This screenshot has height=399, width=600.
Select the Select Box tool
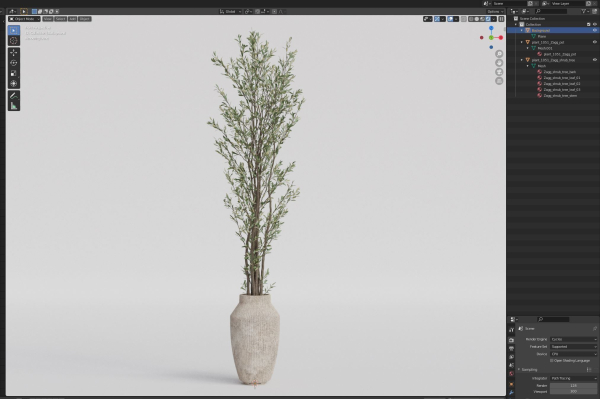(x=14, y=30)
